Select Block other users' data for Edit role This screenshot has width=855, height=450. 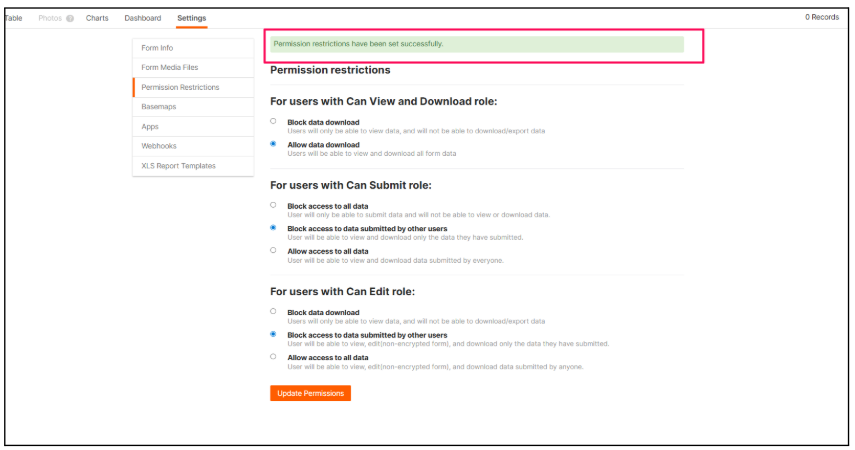[274, 334]
